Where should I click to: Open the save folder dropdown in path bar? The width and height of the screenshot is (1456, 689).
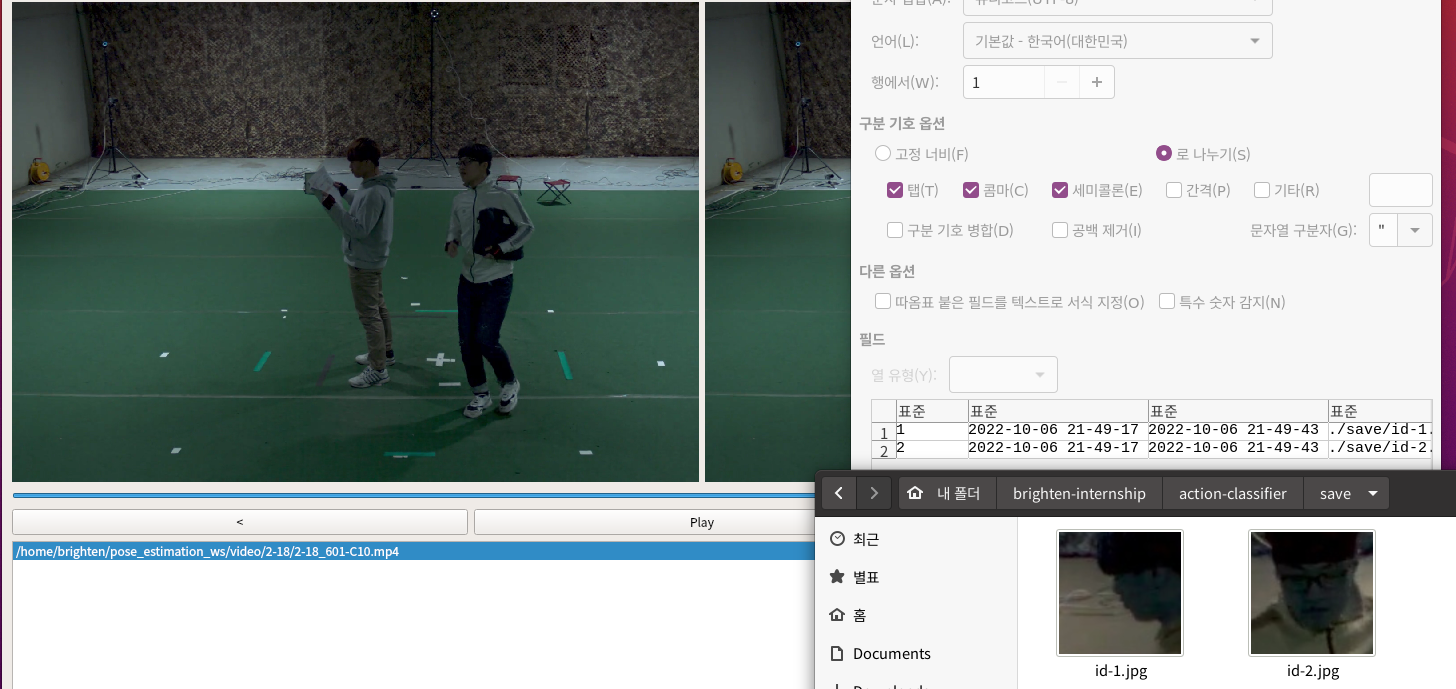click(1373, 493)
